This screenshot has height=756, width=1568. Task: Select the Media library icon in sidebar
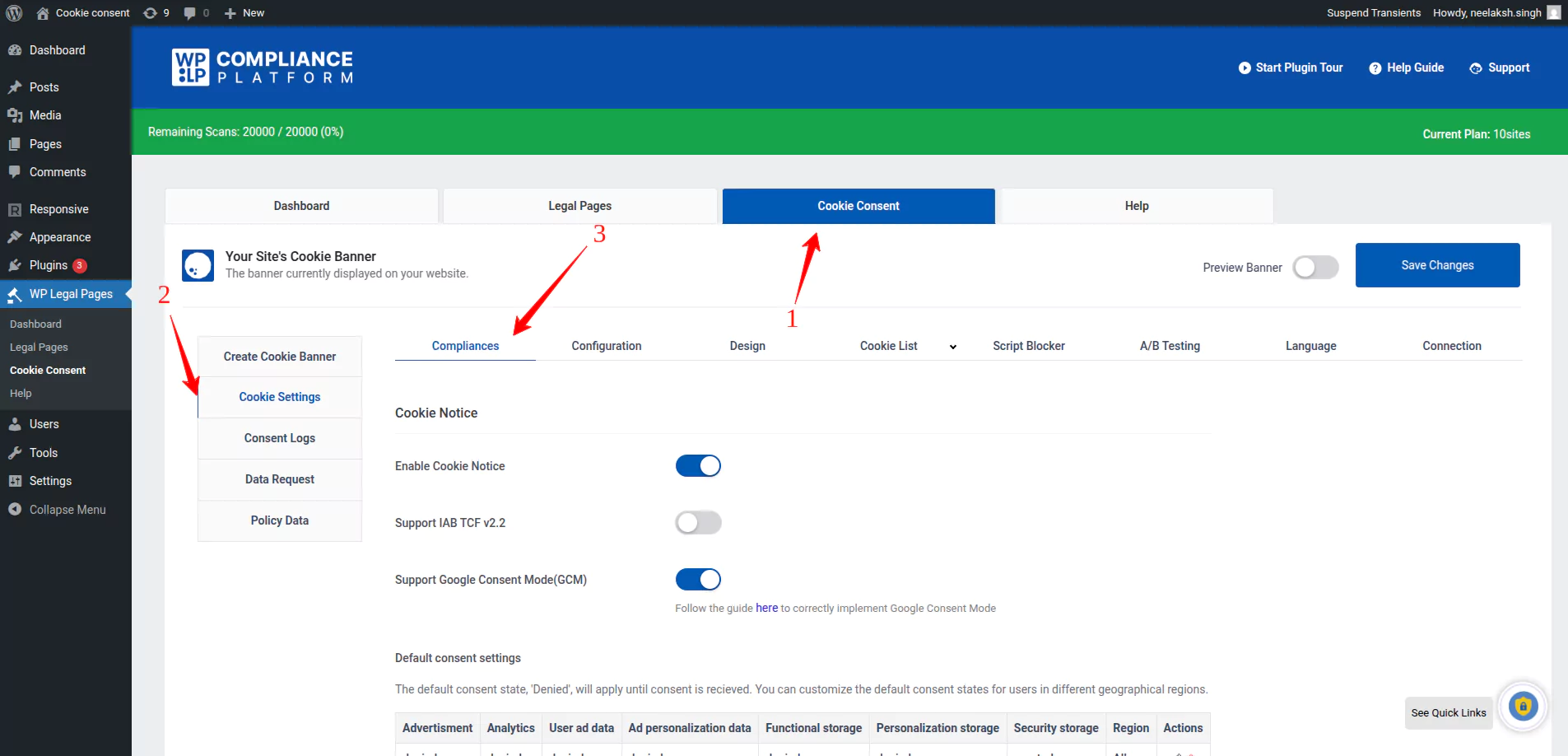pos(16,115)
